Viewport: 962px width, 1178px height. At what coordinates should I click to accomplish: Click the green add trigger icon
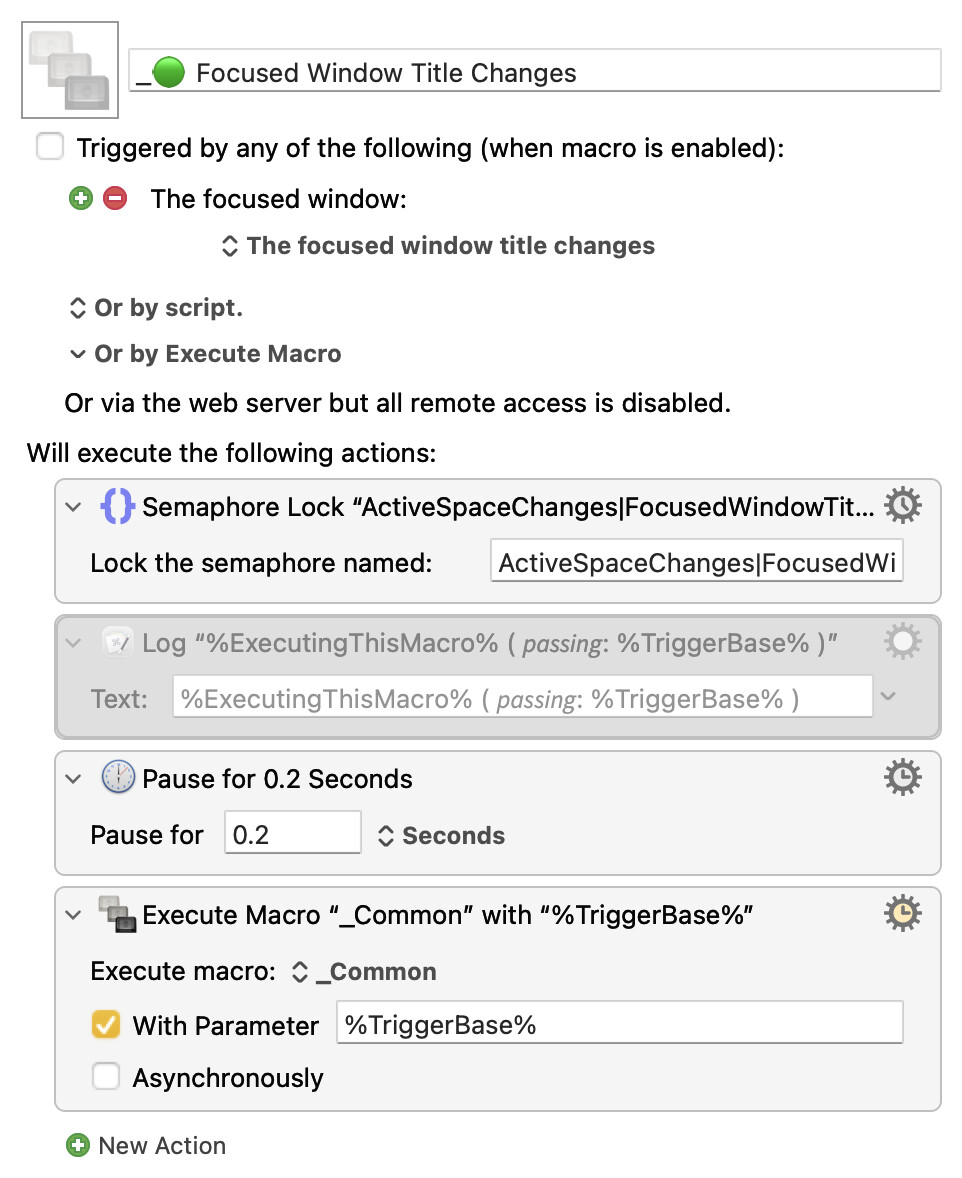pos(80,198)
